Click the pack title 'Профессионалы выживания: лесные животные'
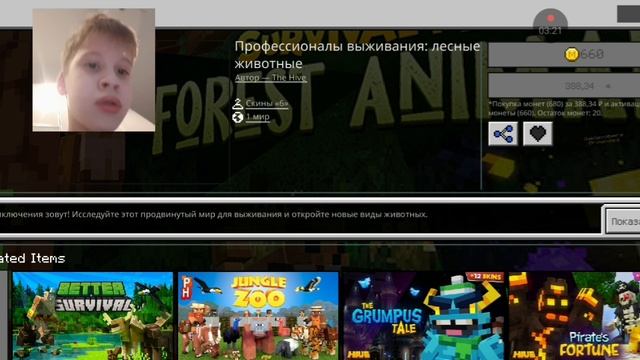This screenshot has width=640, height=360. [x=357, y=55]
